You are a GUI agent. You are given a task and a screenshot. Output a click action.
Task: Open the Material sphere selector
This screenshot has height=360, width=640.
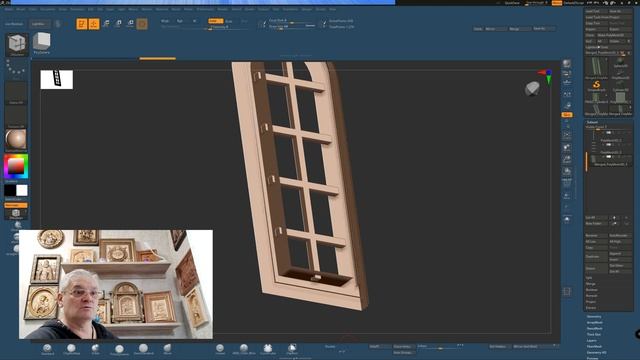(x=16, y=140)
